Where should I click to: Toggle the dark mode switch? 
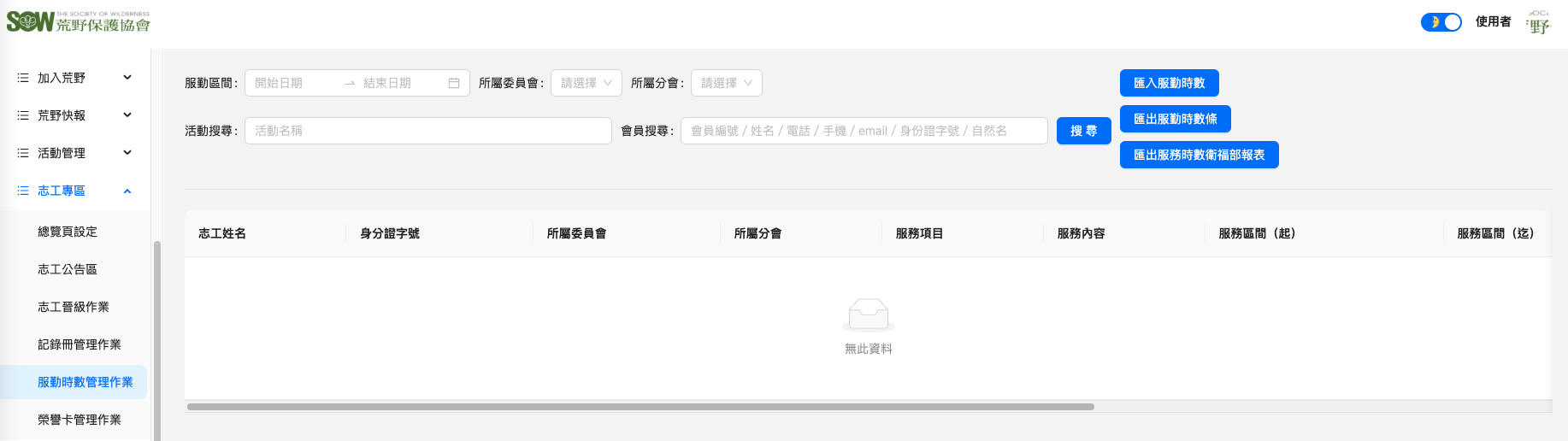[1441, 22]
